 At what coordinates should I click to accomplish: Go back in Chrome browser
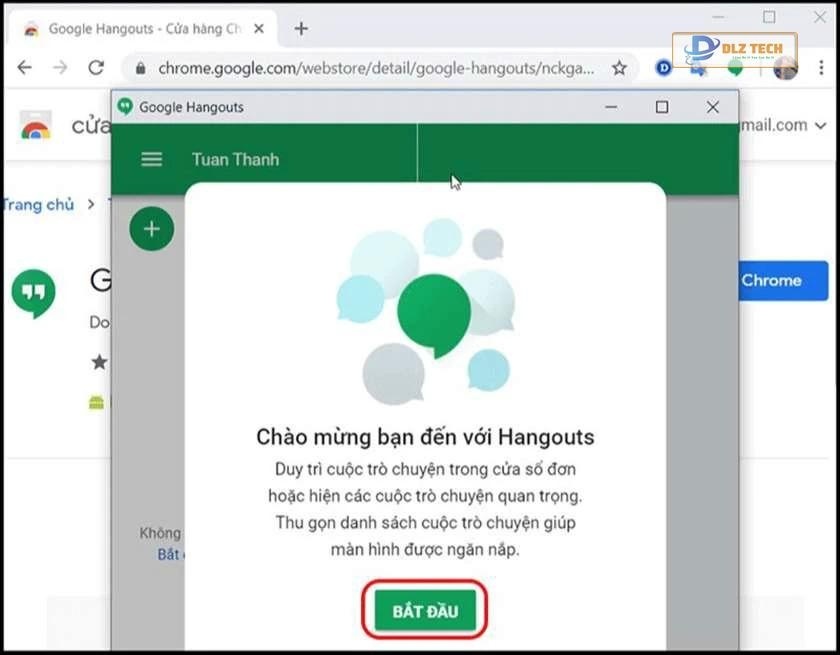[x=25, y=67]
